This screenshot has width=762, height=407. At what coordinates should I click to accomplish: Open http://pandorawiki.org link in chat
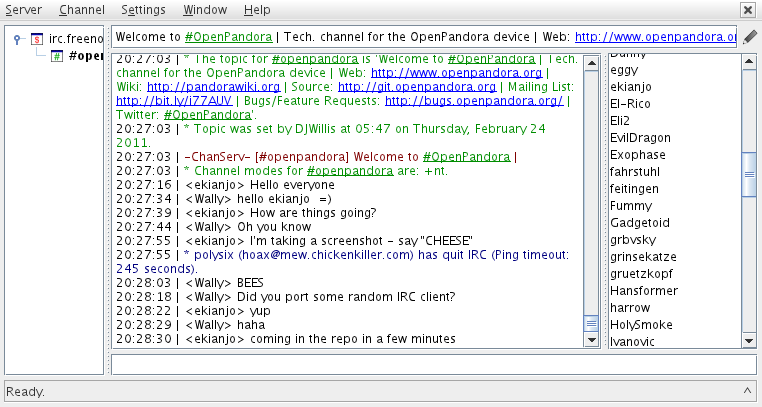coord(213,86)
